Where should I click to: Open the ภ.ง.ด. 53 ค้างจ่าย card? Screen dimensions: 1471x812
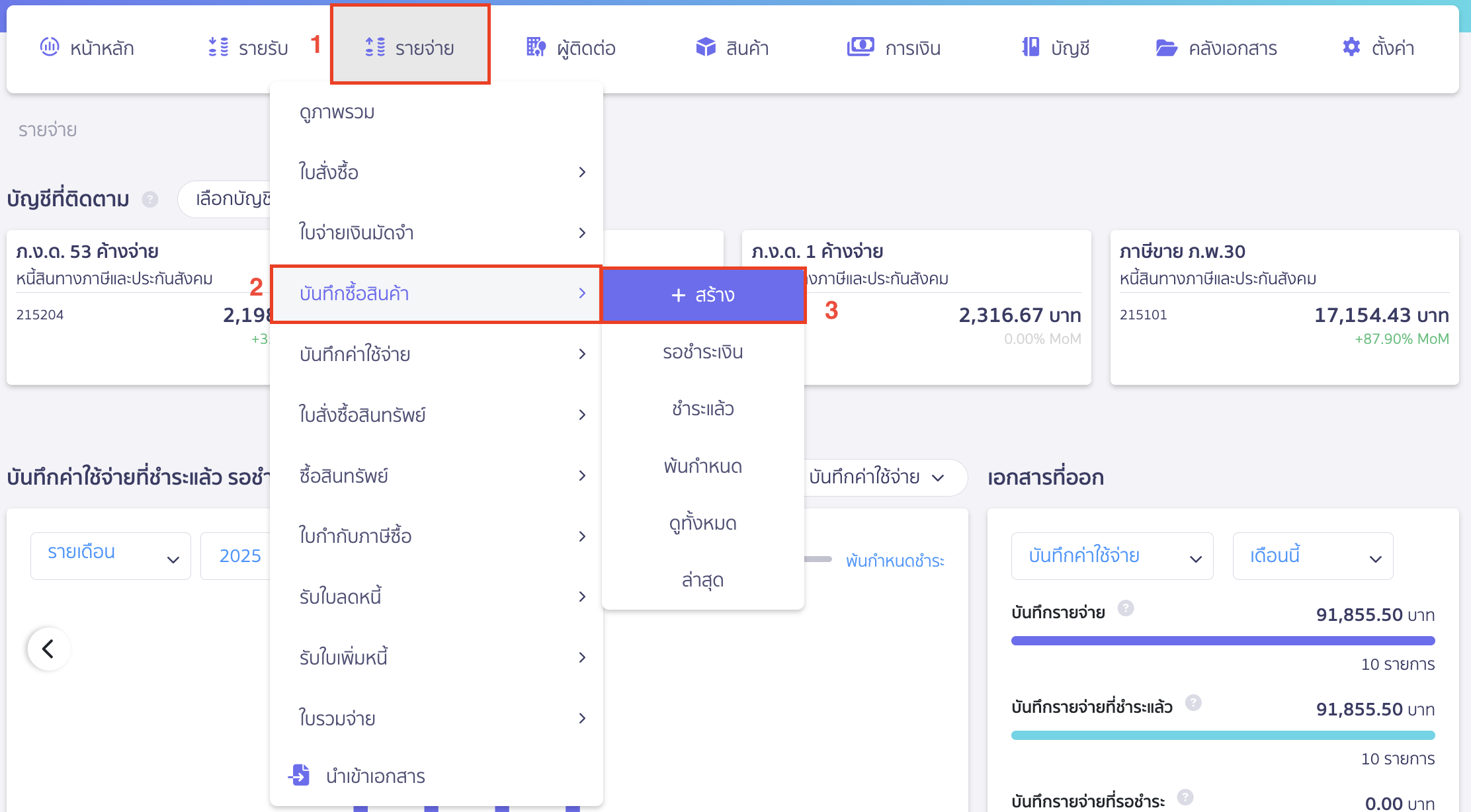tap(139, 307)
